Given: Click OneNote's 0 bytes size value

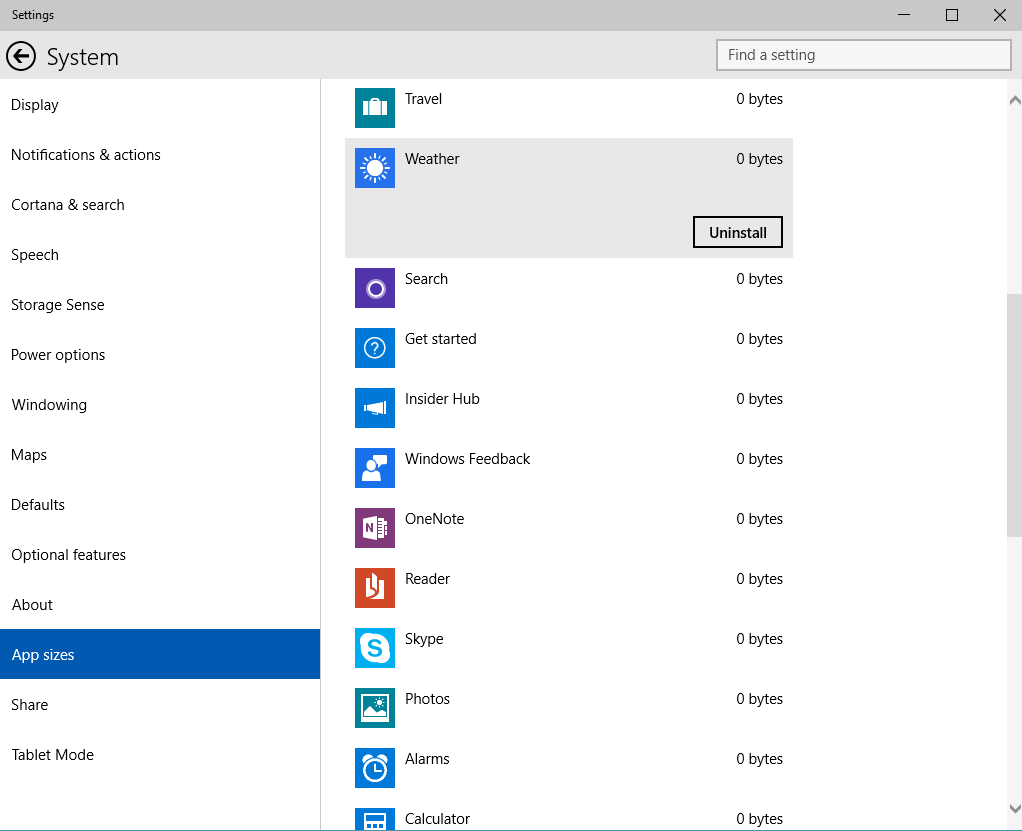Looking at the screenshot, I should pos(759,519).
